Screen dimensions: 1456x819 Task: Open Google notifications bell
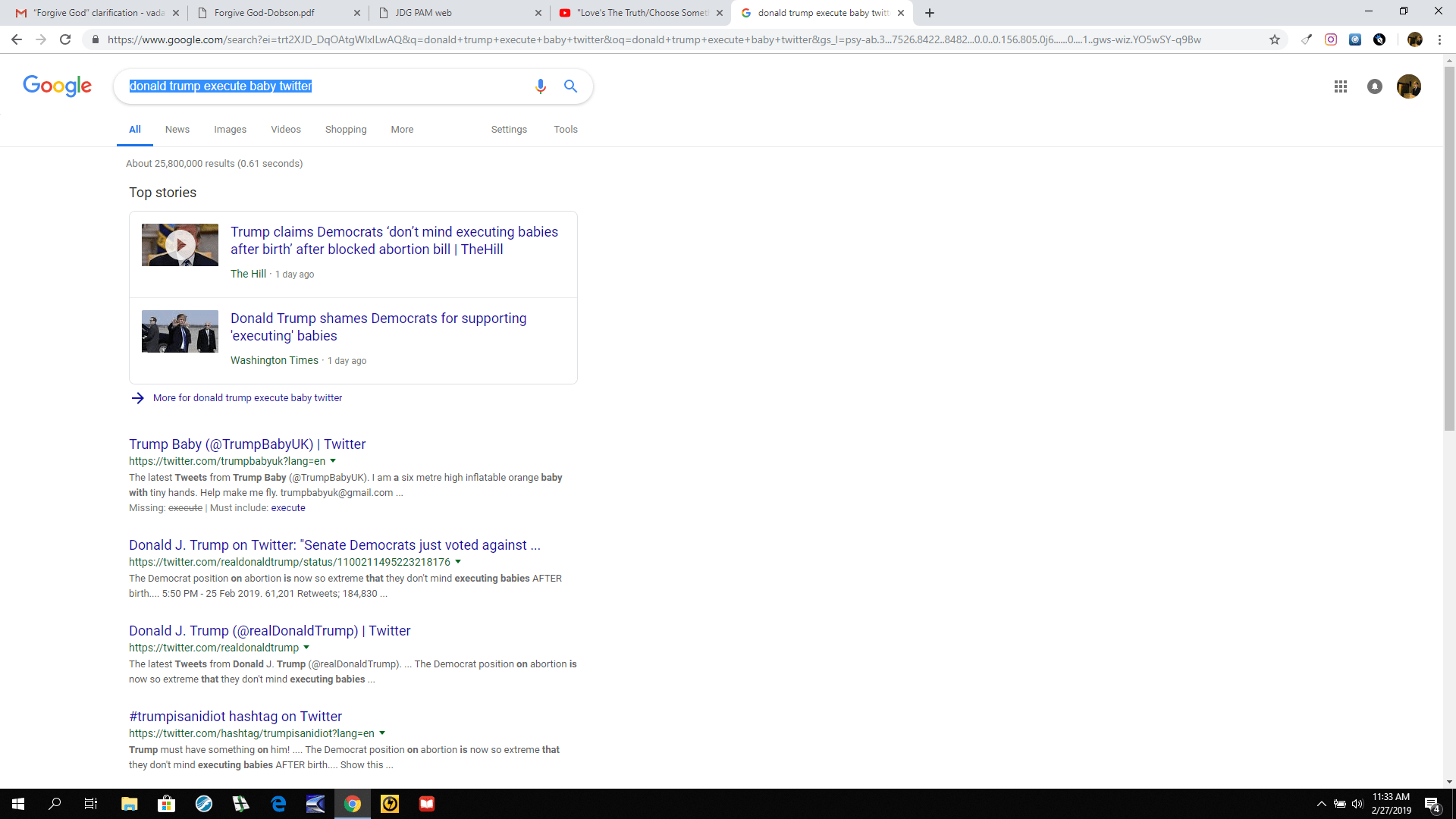point(1374,86)
